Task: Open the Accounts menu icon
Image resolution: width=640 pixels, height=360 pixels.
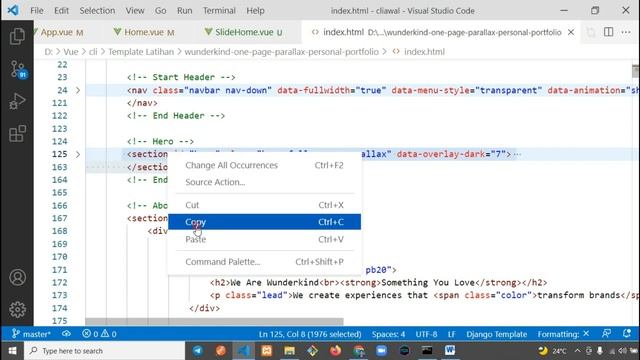Action: click(17, 278)
